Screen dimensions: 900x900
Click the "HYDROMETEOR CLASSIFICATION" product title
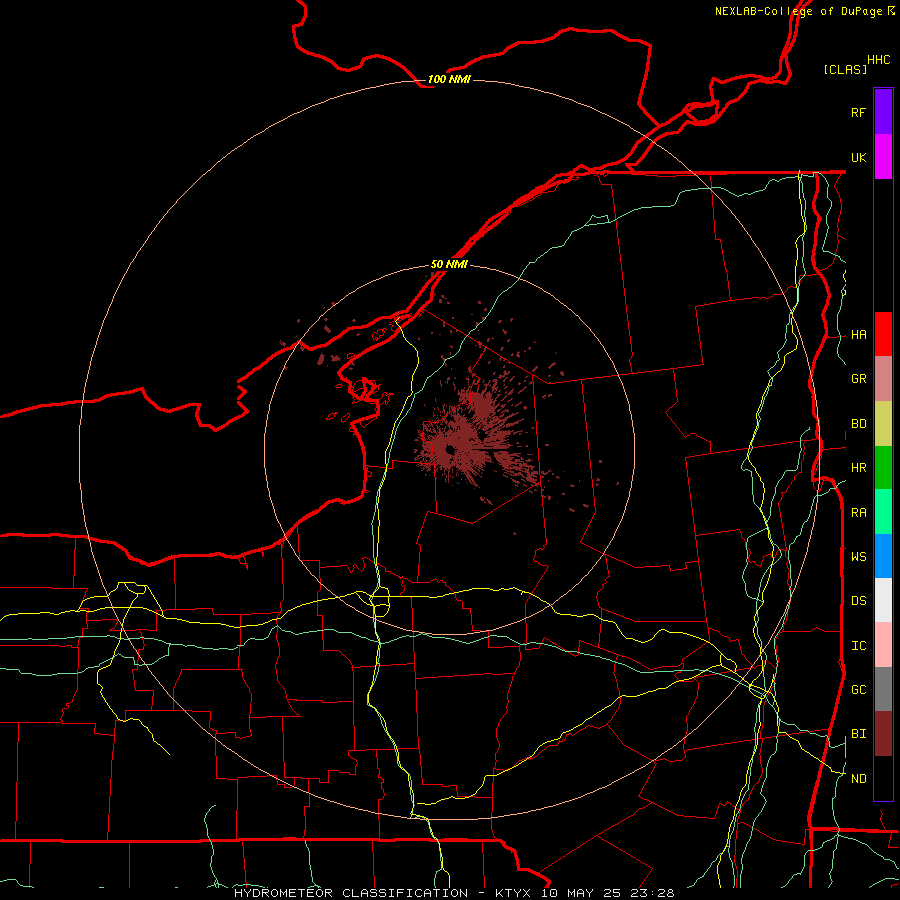click(x=351, y=893)
